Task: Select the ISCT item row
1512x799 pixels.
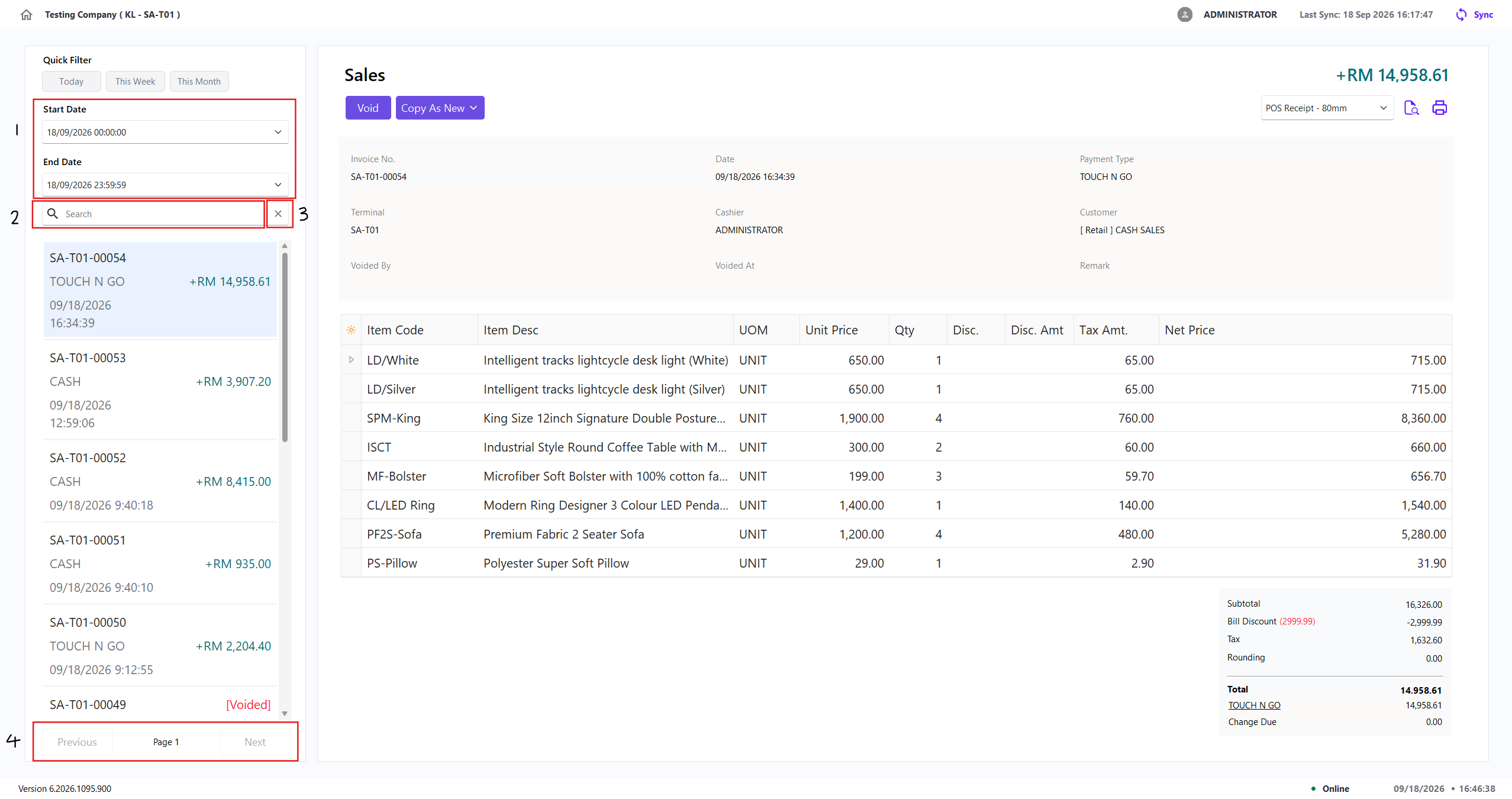Action: pyautogui.click(x=897, y=447)
